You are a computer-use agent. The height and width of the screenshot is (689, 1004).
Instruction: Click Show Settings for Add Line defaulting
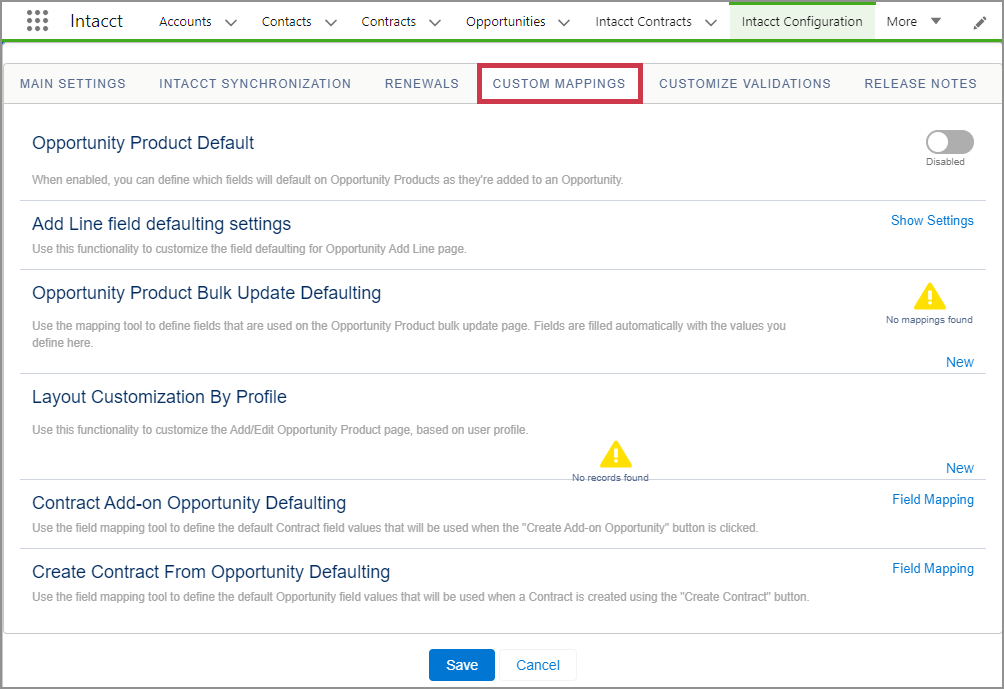(931, 220)
